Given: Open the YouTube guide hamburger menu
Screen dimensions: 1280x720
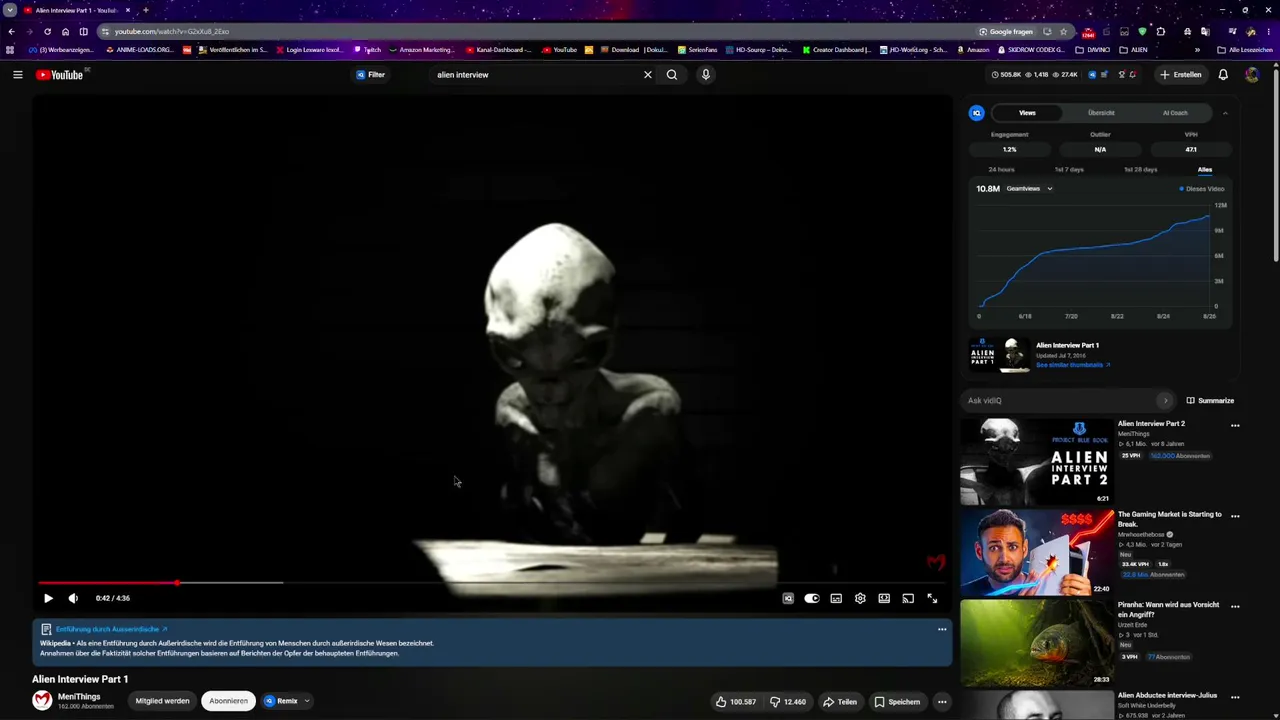Looking at the screenshot, I should (x=17, y=75).
